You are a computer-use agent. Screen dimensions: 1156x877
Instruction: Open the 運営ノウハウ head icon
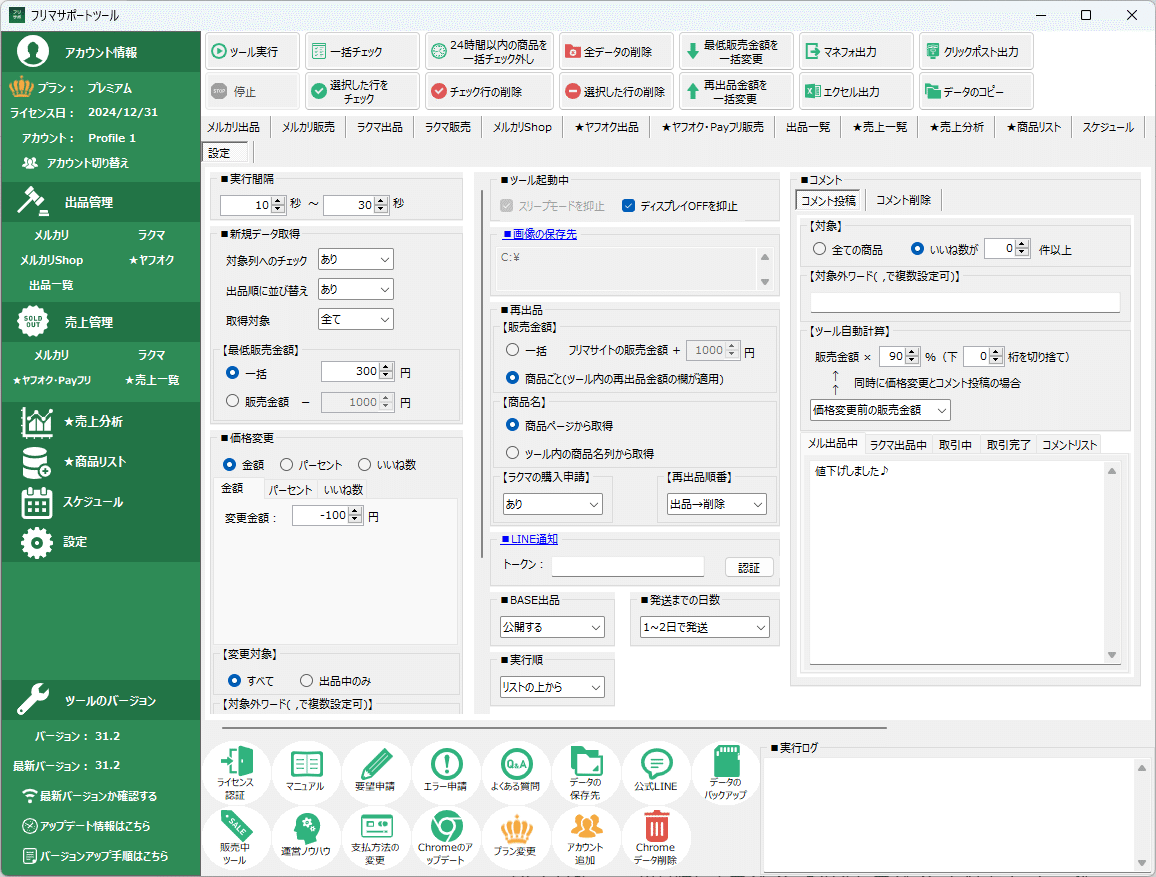pyautogui.click(x=306, y=837)
